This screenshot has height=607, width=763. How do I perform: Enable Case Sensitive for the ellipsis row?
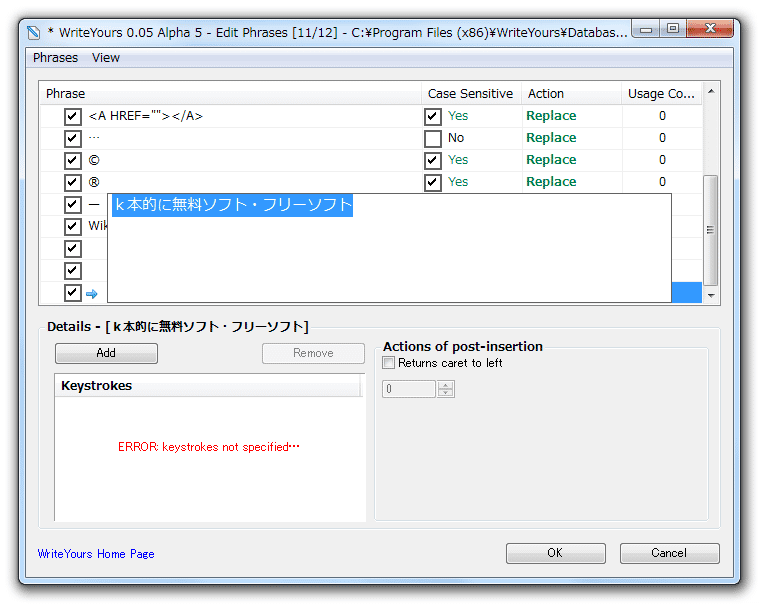coord(433,138)
